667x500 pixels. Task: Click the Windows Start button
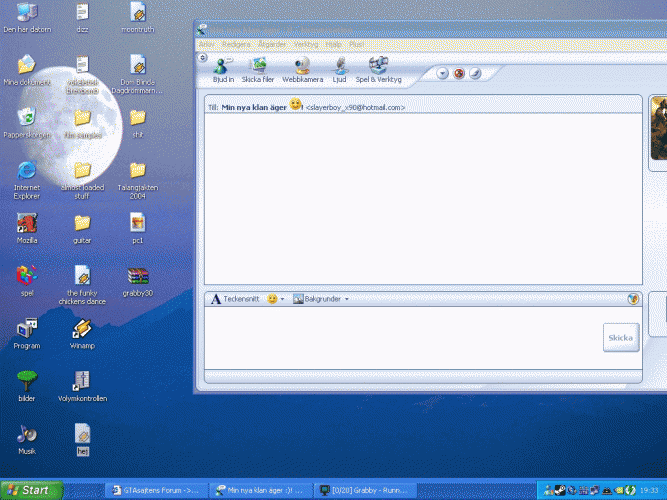pyautogui.click(x=30, y=490)
